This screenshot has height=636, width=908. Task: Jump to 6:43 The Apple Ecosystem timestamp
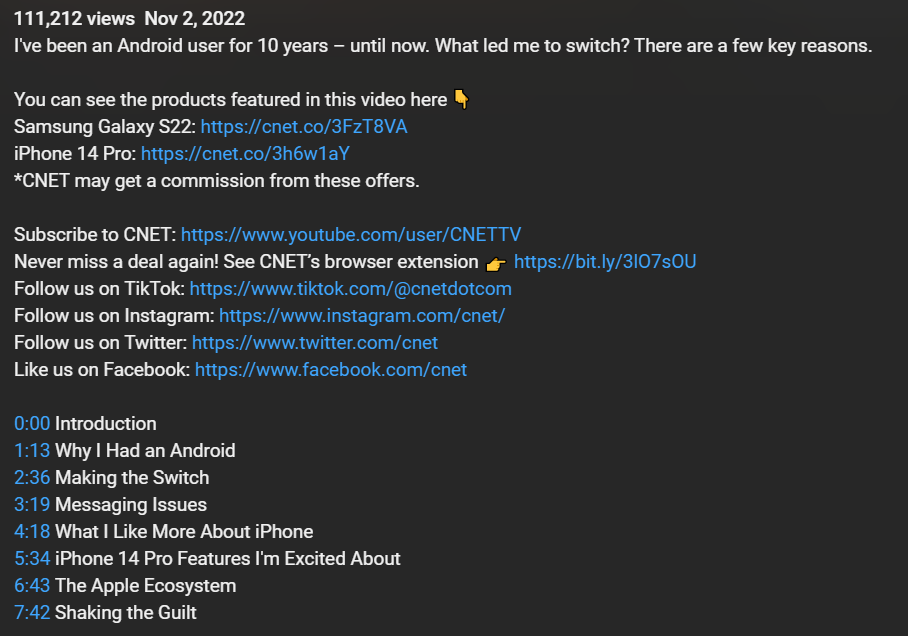(32, 586)
